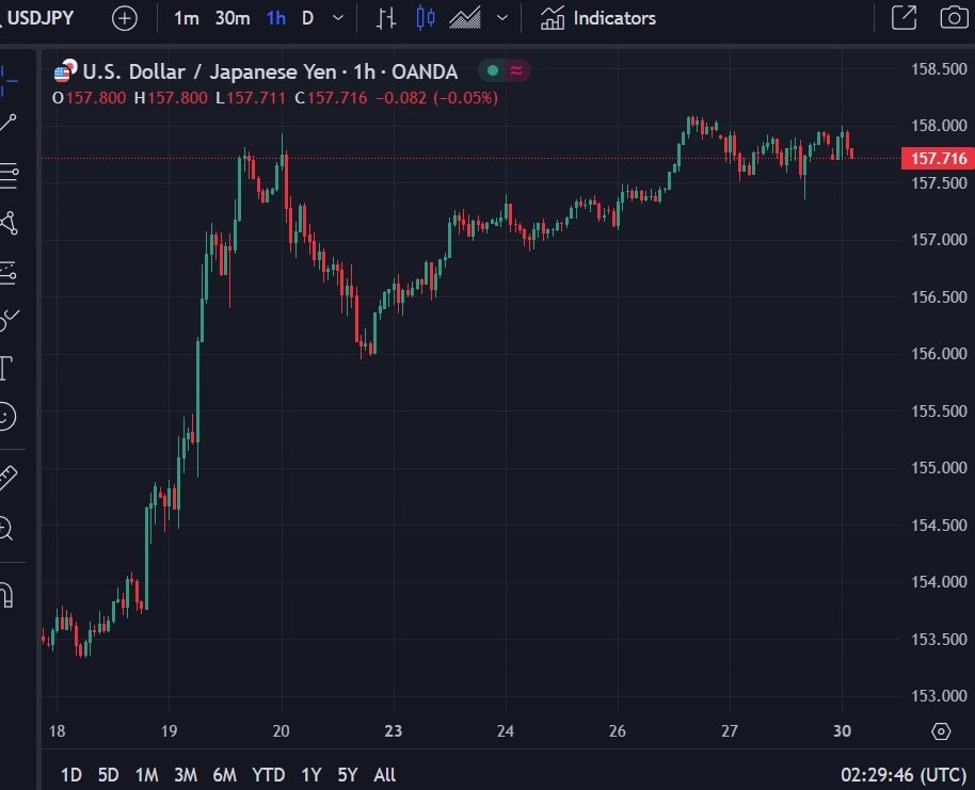Select the YTD date range
Image resolution: width=975 pixels, height=790 pixels.
click(x=268, y=774)
